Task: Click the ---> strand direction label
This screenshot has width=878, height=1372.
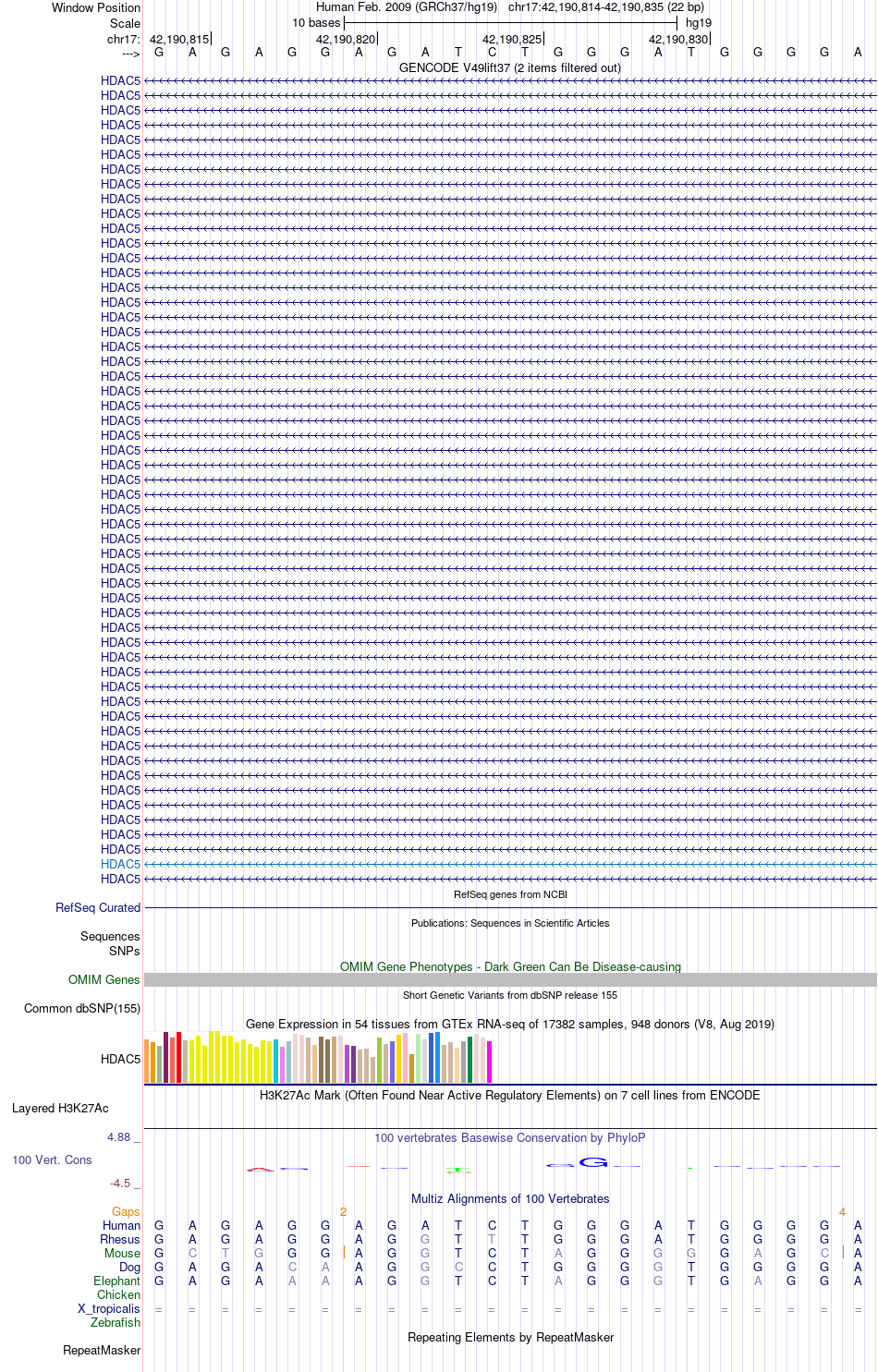Action: click(x=130, y=54)
